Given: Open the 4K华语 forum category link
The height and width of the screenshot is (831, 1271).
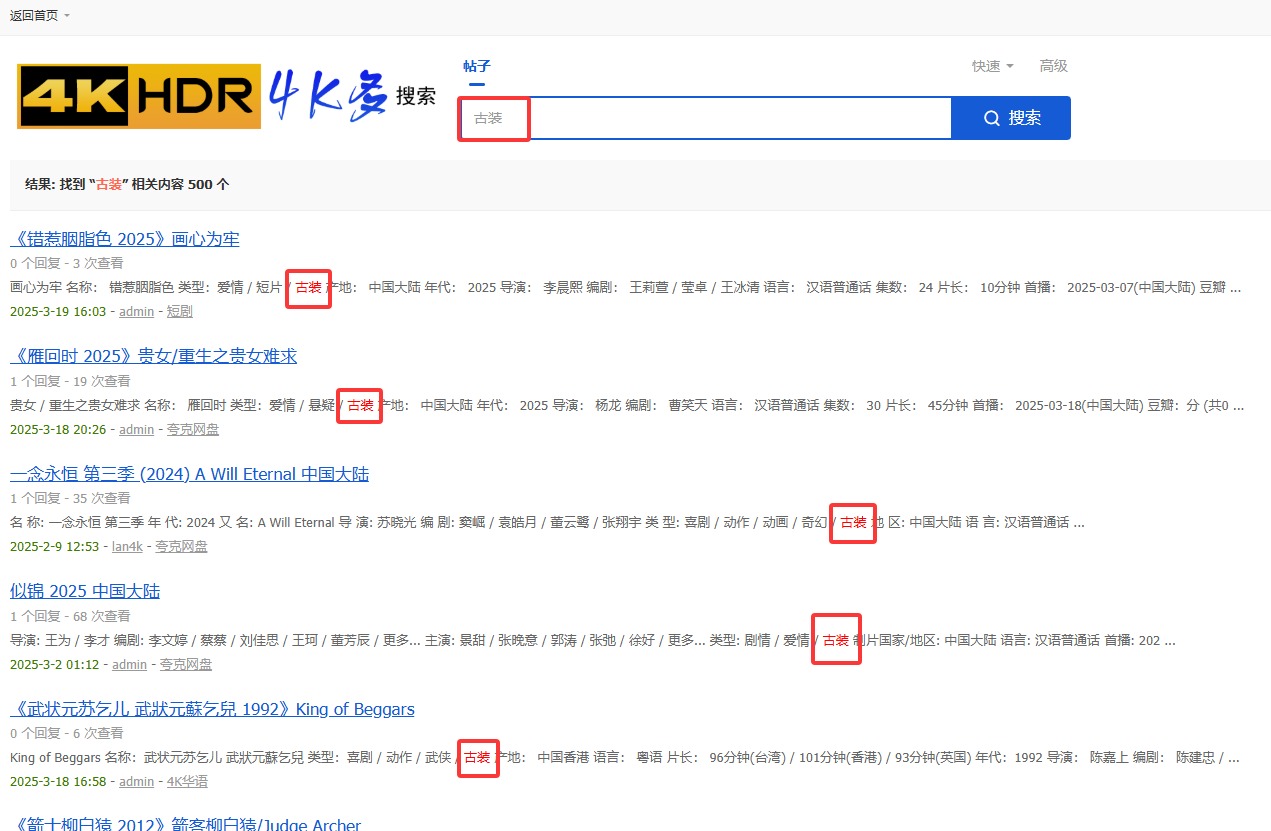Looking at the screenshot, I should [187, 782].
